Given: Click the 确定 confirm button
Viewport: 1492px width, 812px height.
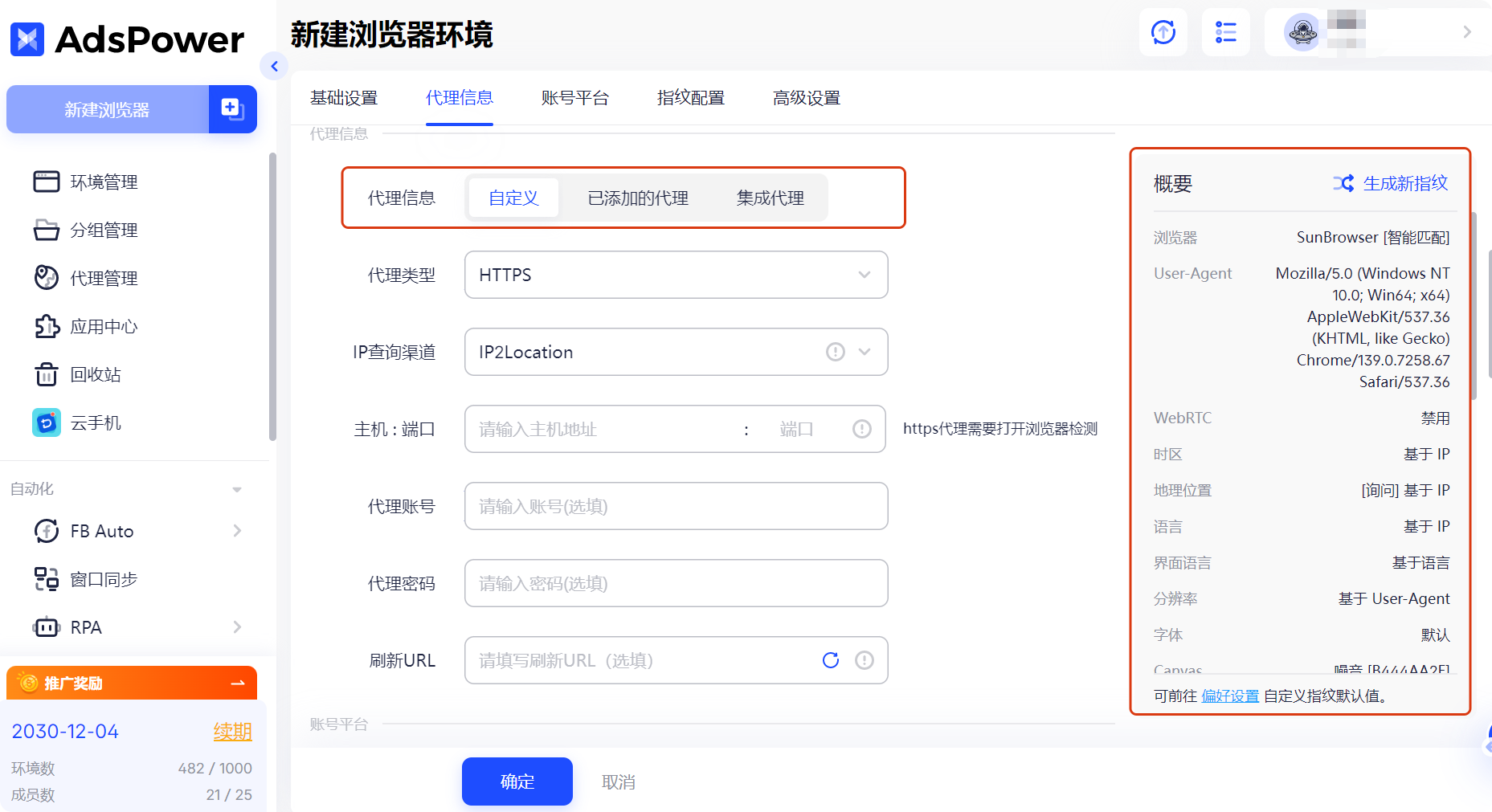Looking at the screenshot, I should pyautogui.click(x=517, y=781).
